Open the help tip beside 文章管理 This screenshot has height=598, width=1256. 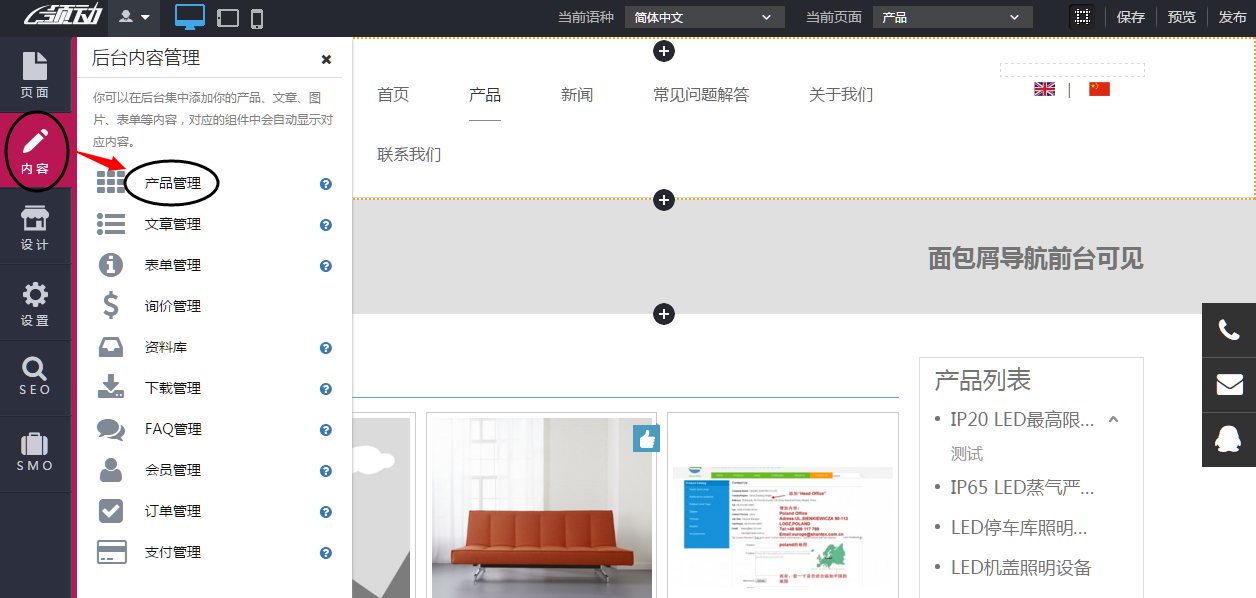tap(325, 225)
